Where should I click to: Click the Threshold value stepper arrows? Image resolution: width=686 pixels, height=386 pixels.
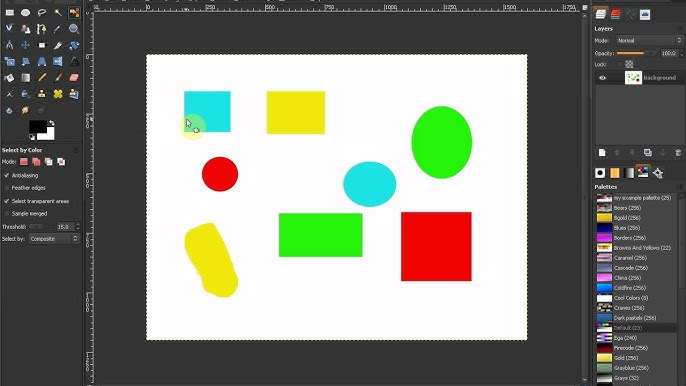(78, 227)
